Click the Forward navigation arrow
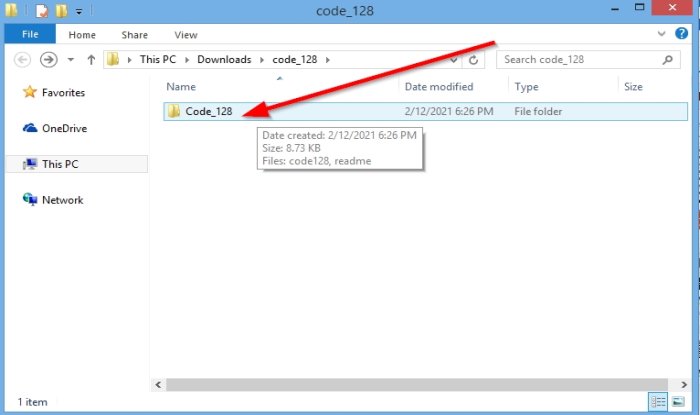 (49, 59)
